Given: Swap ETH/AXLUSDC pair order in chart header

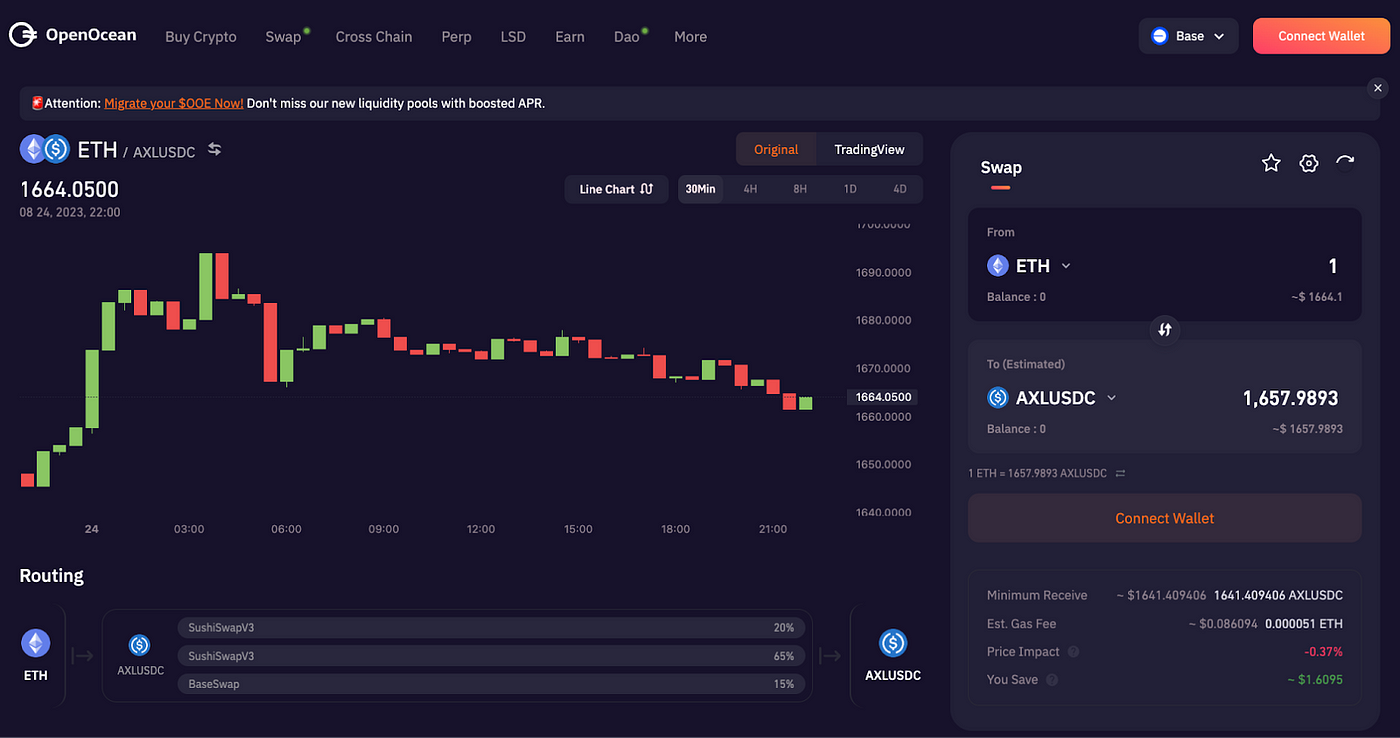Looking at the screenshot, I should pos(214,149).
